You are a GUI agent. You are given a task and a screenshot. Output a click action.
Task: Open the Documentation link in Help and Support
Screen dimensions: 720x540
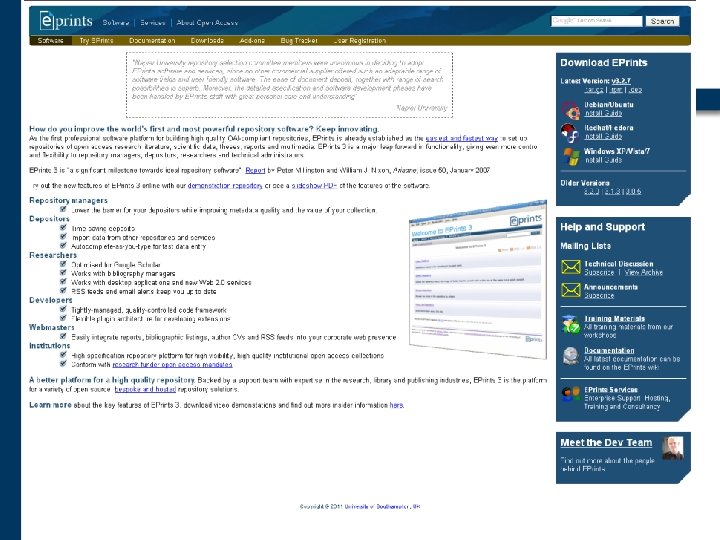point(609,350)
